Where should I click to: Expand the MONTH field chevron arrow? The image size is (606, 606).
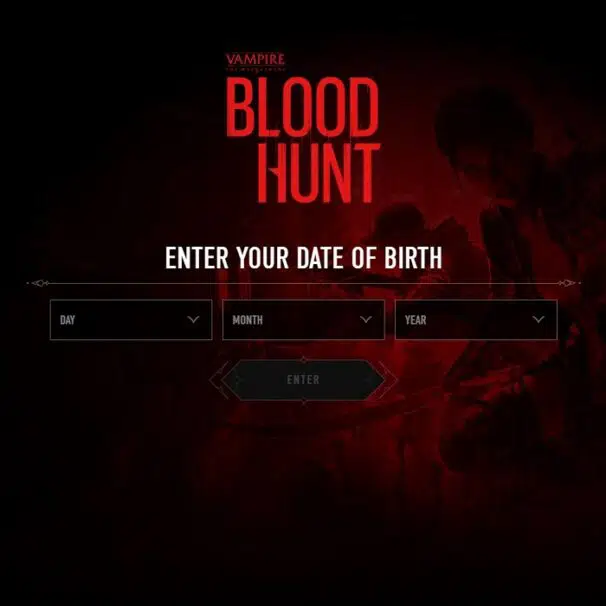coord(366,320)
